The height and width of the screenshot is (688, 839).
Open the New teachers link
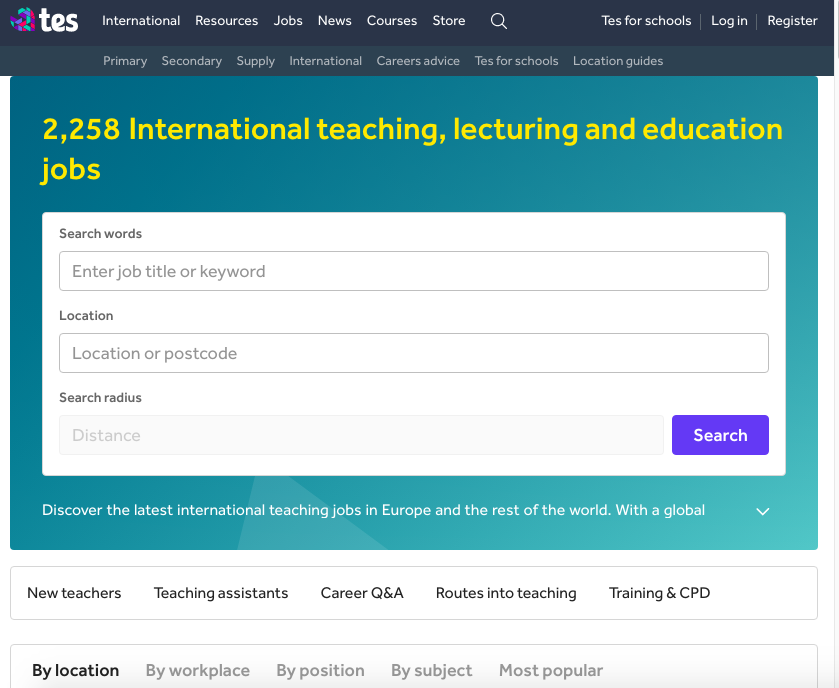pos(74,593)
